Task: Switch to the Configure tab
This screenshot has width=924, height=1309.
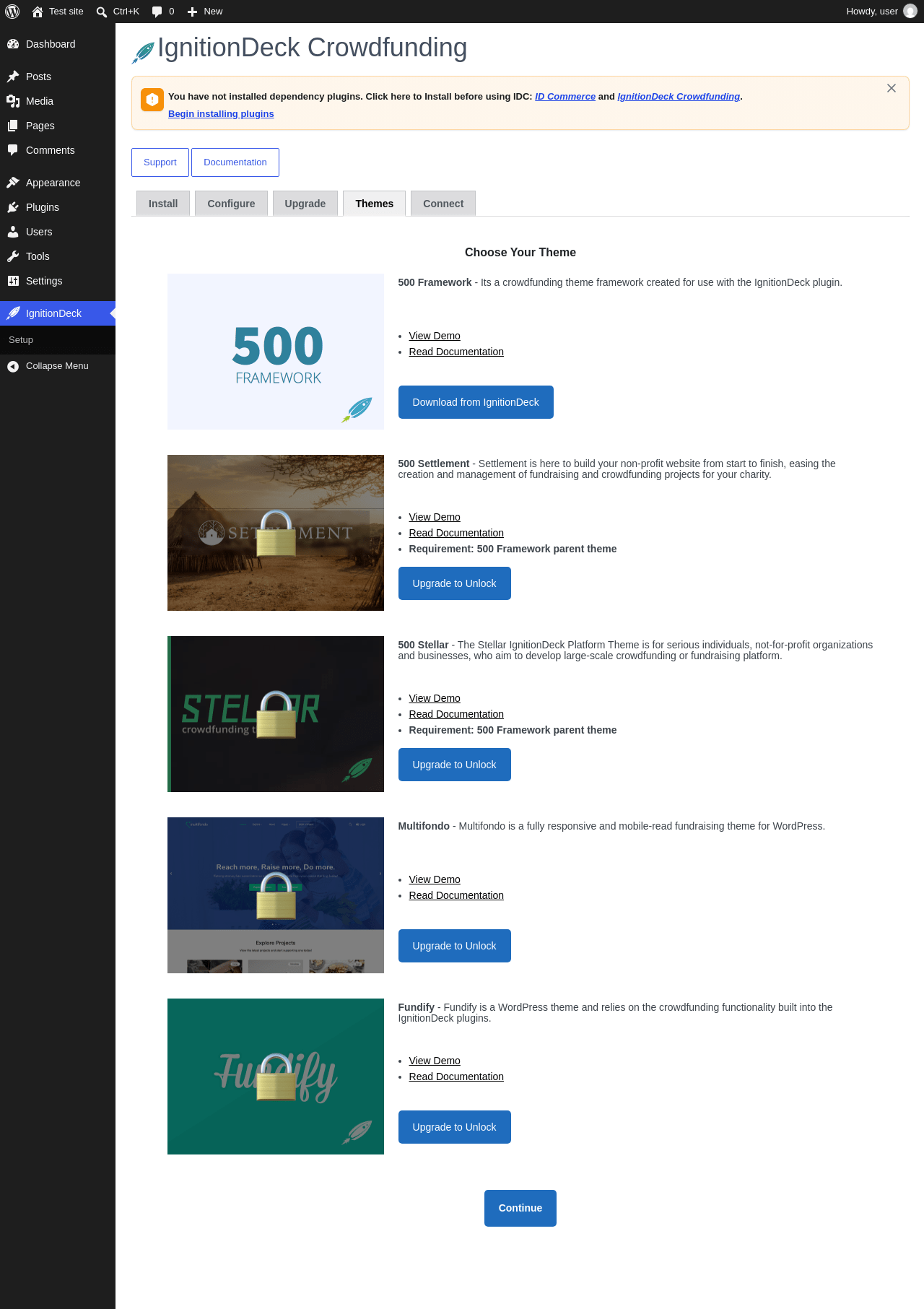Action: [x=231, y=204]
